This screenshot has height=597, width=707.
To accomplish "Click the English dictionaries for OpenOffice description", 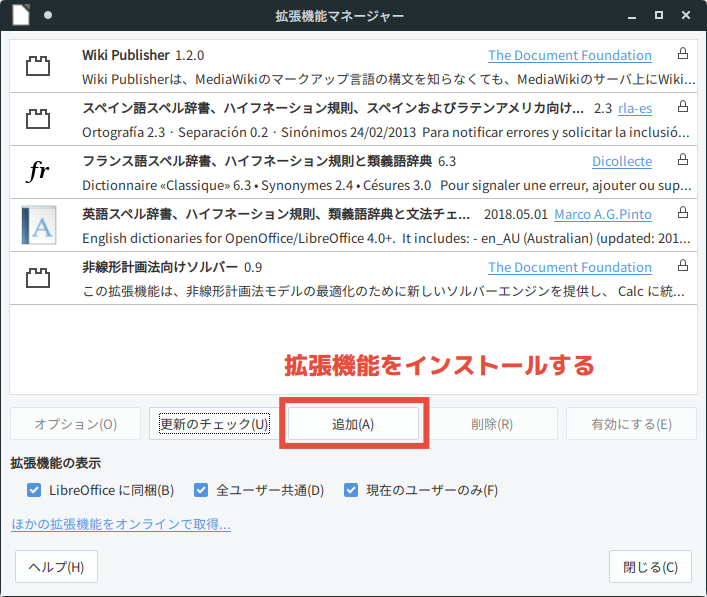I will click(x=386, y=238).
